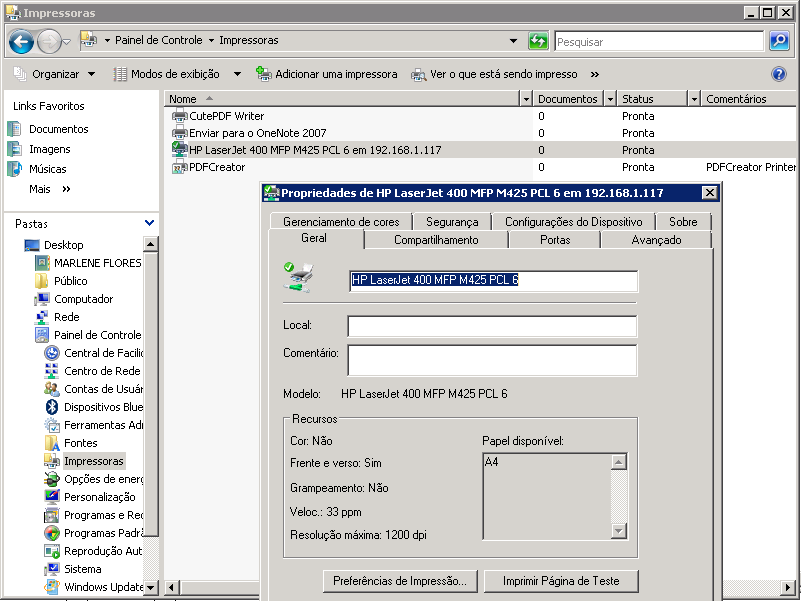Click the Programas Padrão icon
This screenshot has width=801, height=601.
tap(52, 533)
